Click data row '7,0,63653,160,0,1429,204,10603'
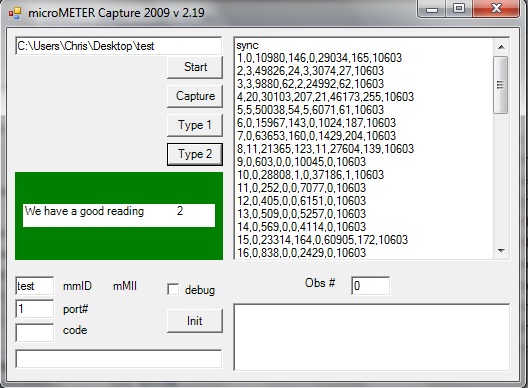528x388 pixels. point(316,136)
